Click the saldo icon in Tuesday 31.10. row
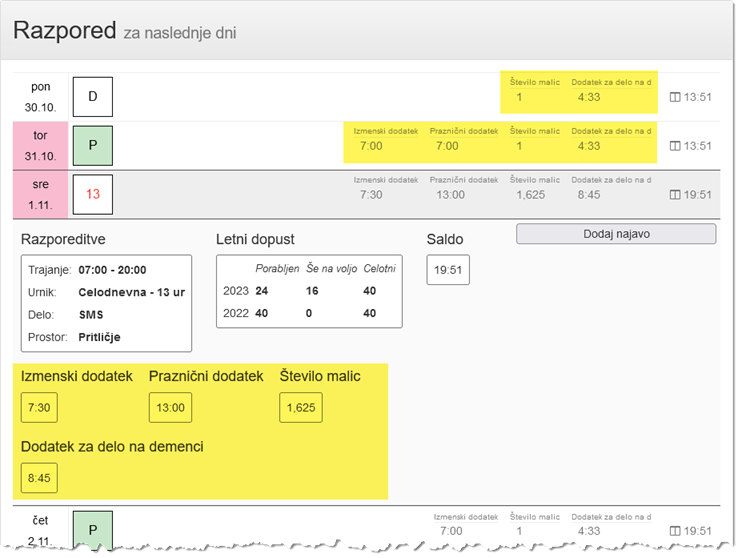 pos(674,146)
